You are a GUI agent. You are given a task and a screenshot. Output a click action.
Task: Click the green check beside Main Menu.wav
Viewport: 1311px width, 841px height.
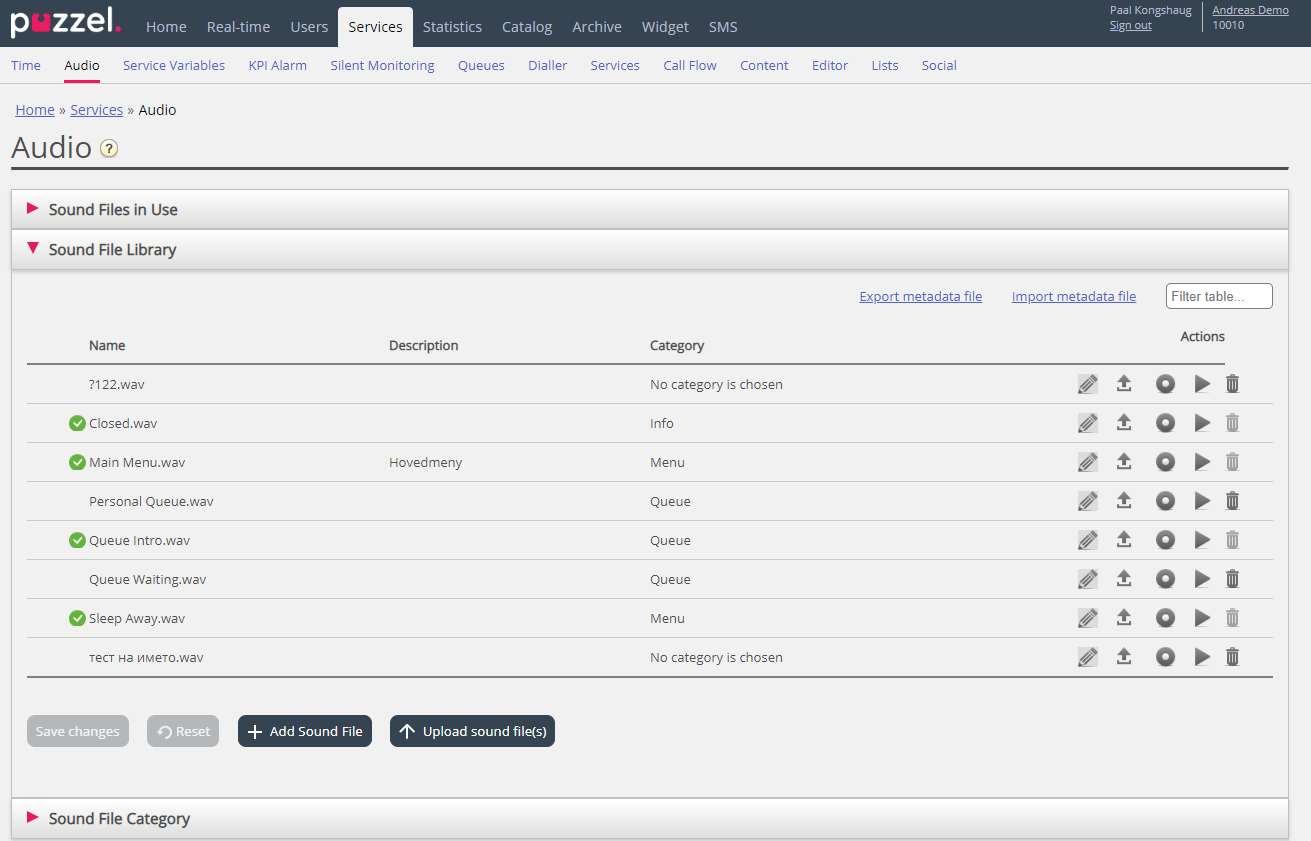point(77,462)
